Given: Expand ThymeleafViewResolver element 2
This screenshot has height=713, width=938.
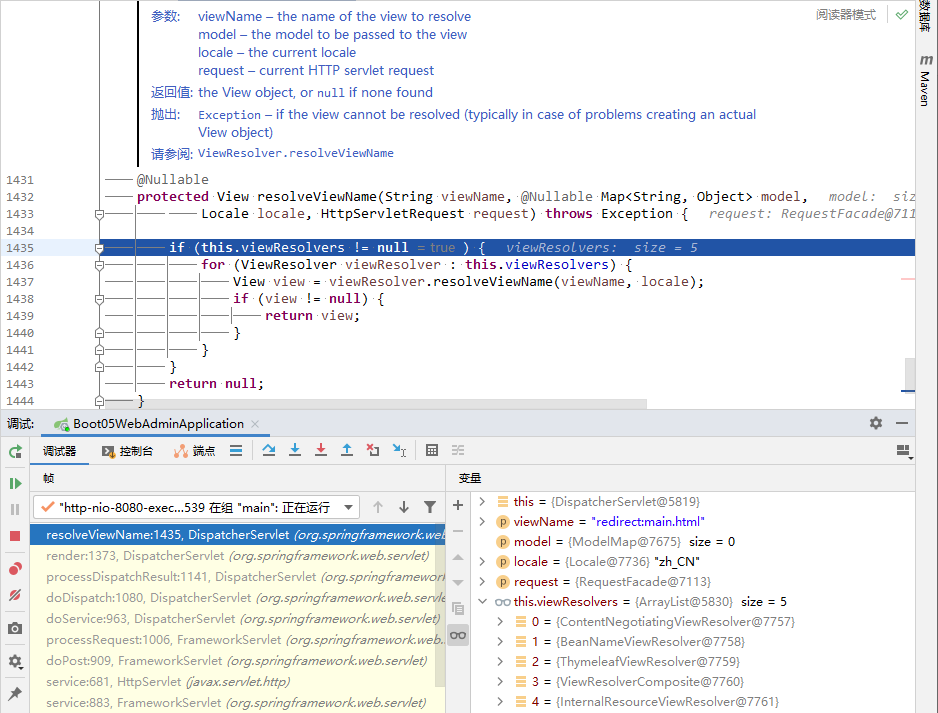Looking at the screenshot, I should (501, 662).
